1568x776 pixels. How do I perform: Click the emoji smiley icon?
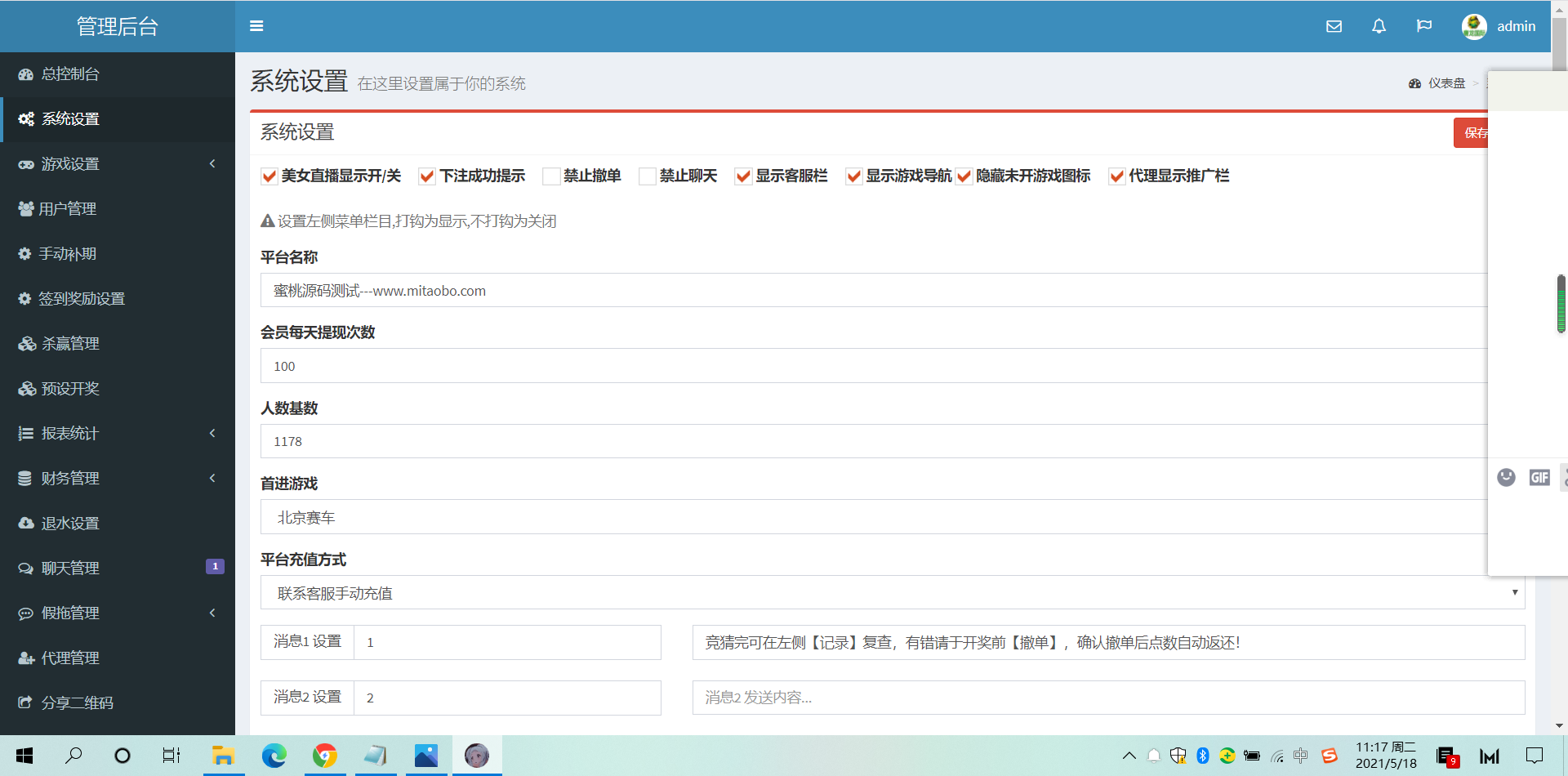[1506, 478]
